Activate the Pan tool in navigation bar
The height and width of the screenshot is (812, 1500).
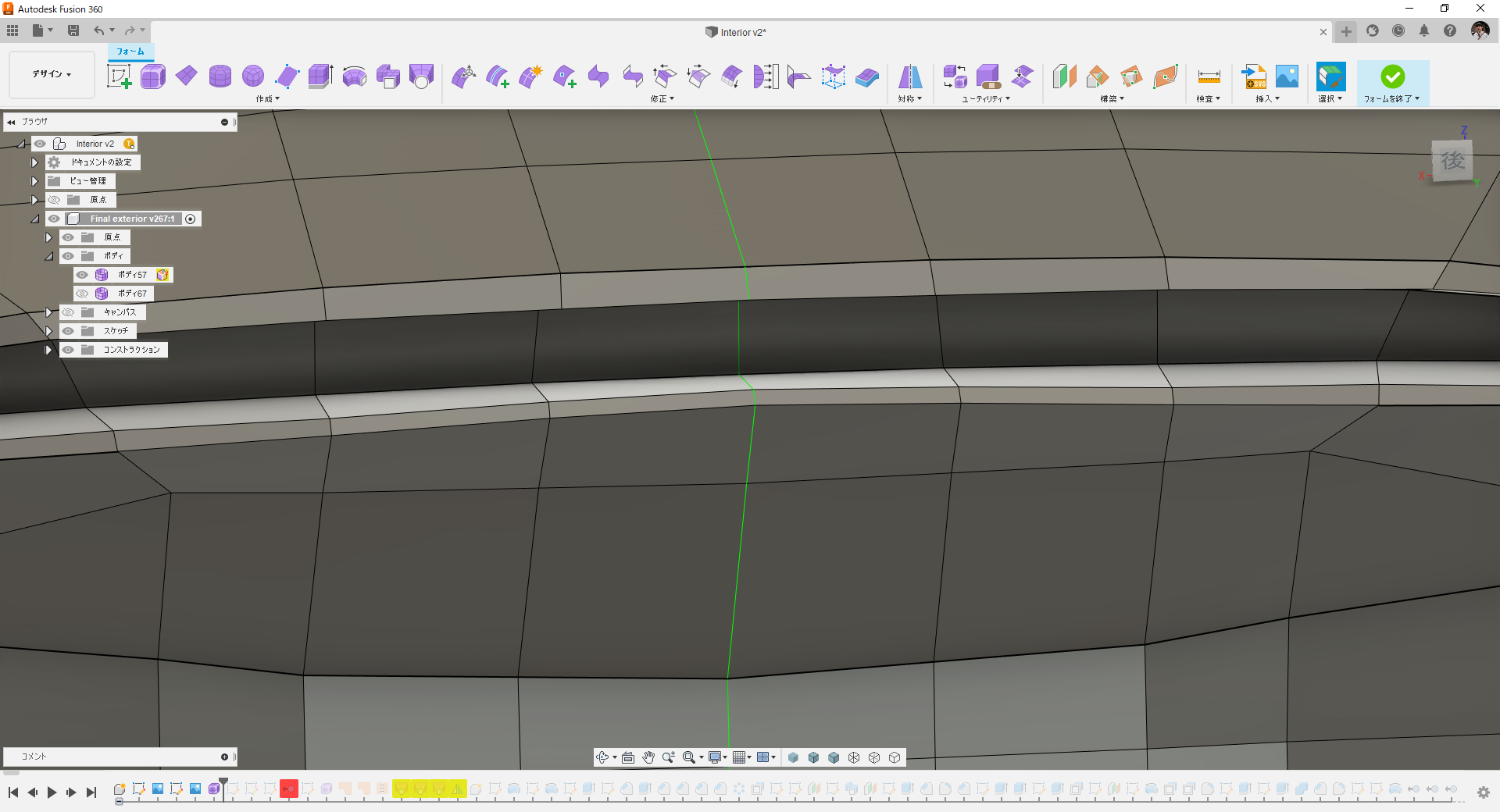coord(648,757)
